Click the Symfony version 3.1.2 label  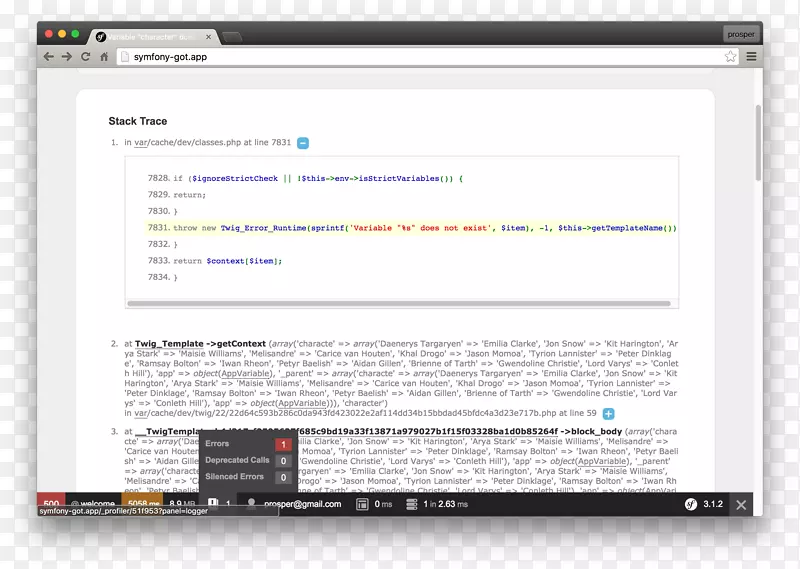pyautogui.click(x=713, y=504)
